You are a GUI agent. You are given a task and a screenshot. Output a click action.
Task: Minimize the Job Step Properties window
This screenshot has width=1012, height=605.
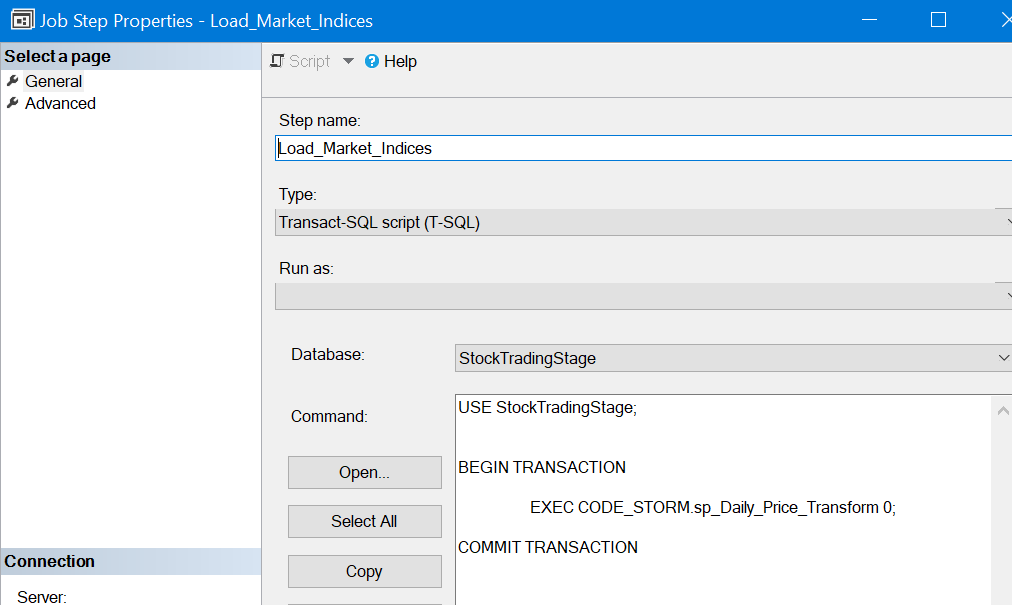(x=869, y=20)
